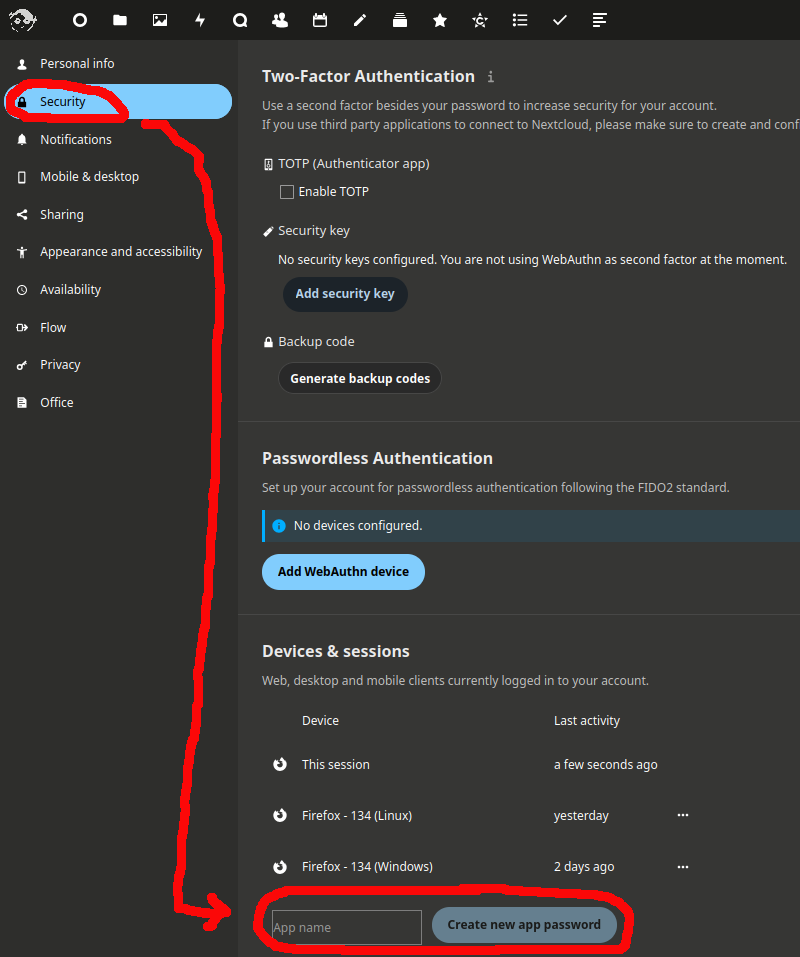Click inside the App name input field
The width and height of the screenshot is (800, 957).
345,927
